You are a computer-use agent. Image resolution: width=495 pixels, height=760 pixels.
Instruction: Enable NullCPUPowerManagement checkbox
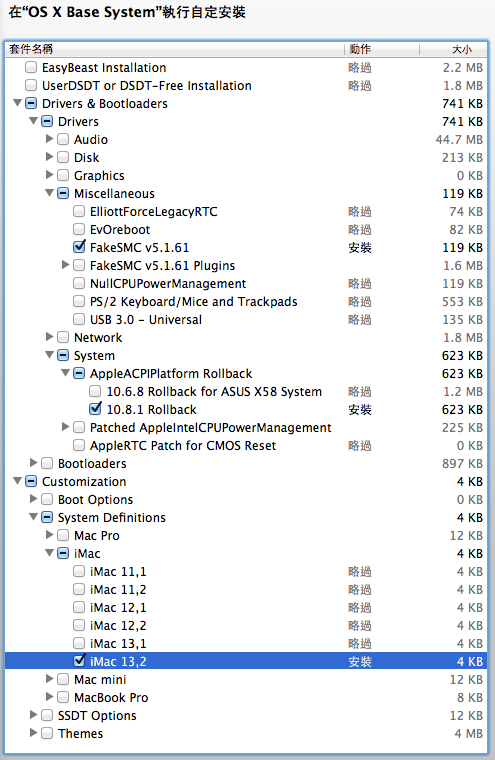coord(79,283)
